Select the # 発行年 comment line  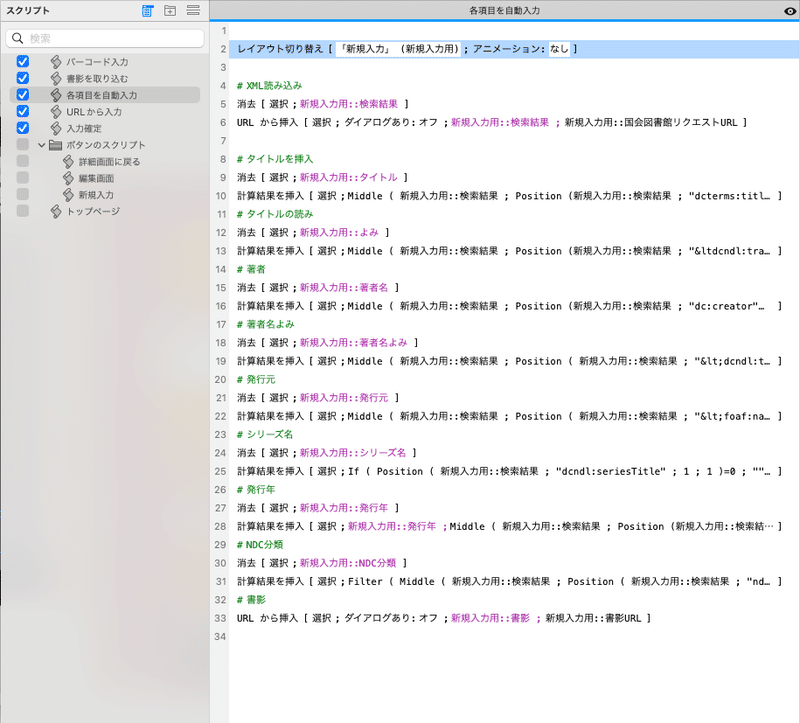click(x=256, y=490)
